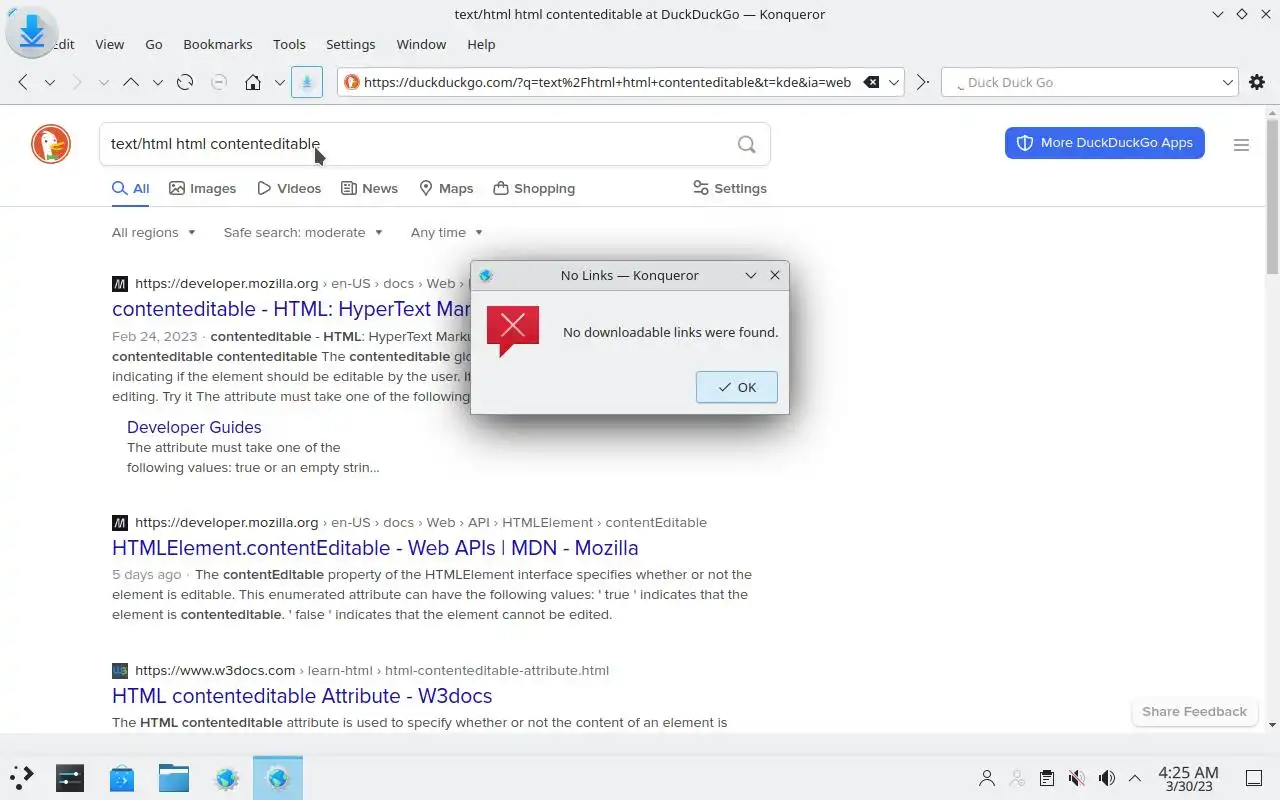Click More DuckDuckGo Apps button

pyautogui.click(x=1105, y=143)
